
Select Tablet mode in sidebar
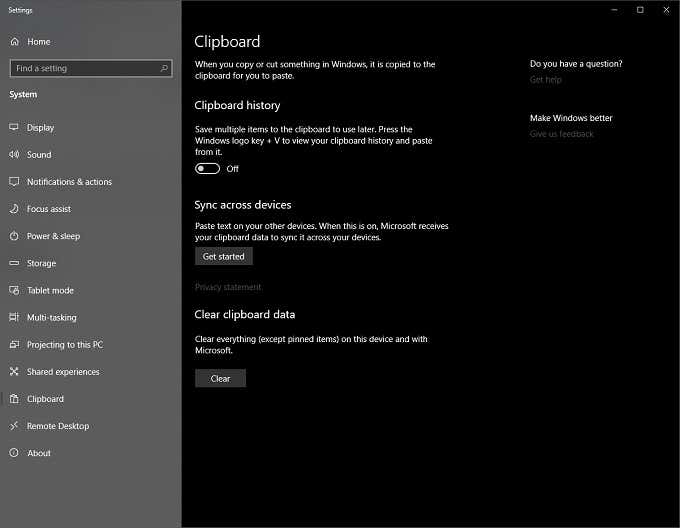click(x=50, y=290)
